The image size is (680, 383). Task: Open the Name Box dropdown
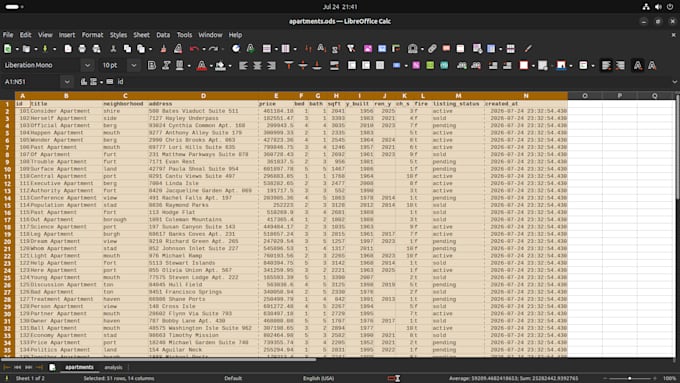[x=67, y=82]
